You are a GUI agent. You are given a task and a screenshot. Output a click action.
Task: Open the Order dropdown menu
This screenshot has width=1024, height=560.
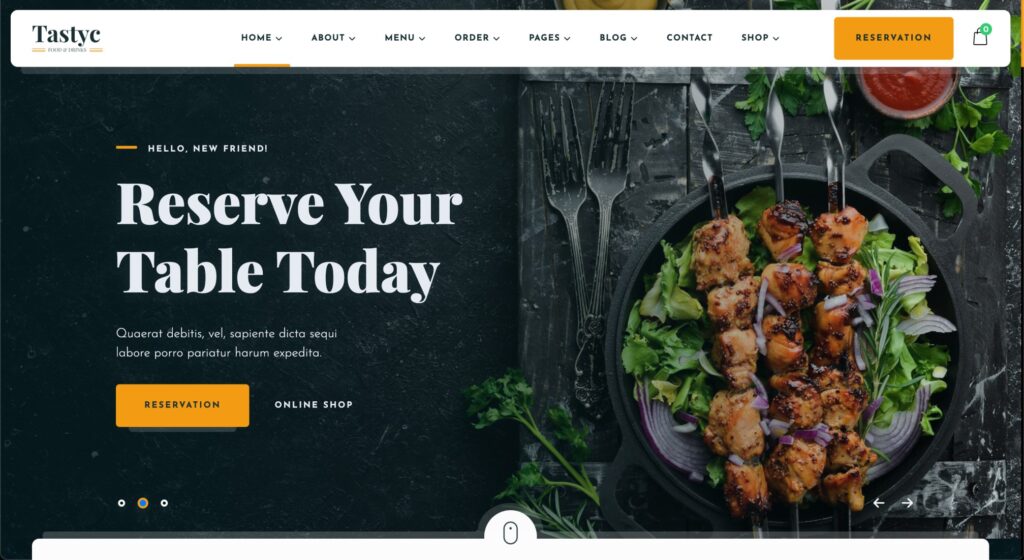[x=477, y=38]
